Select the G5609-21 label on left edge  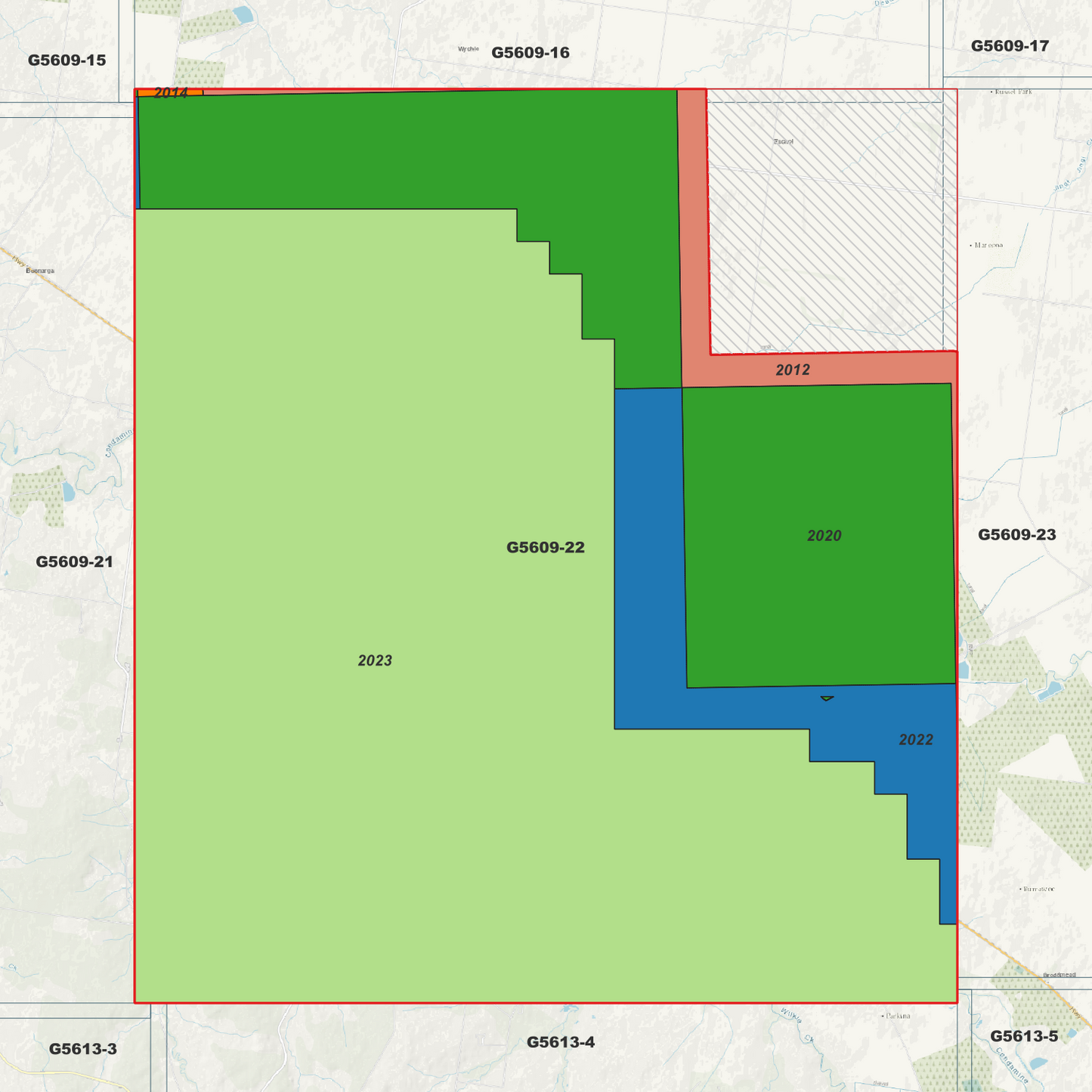coord(75,561)
